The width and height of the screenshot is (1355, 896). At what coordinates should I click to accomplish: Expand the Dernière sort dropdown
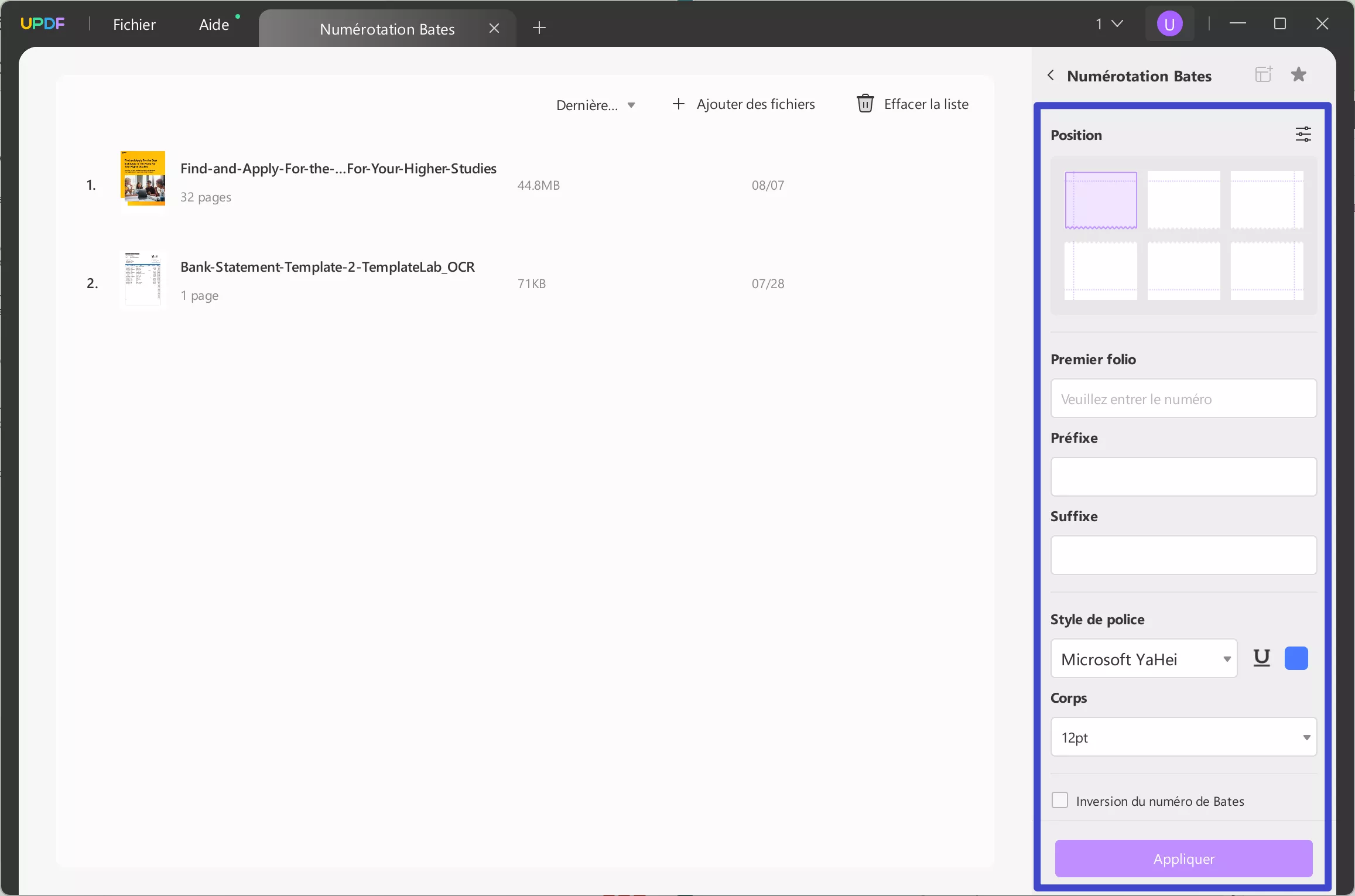coord(596,105)
